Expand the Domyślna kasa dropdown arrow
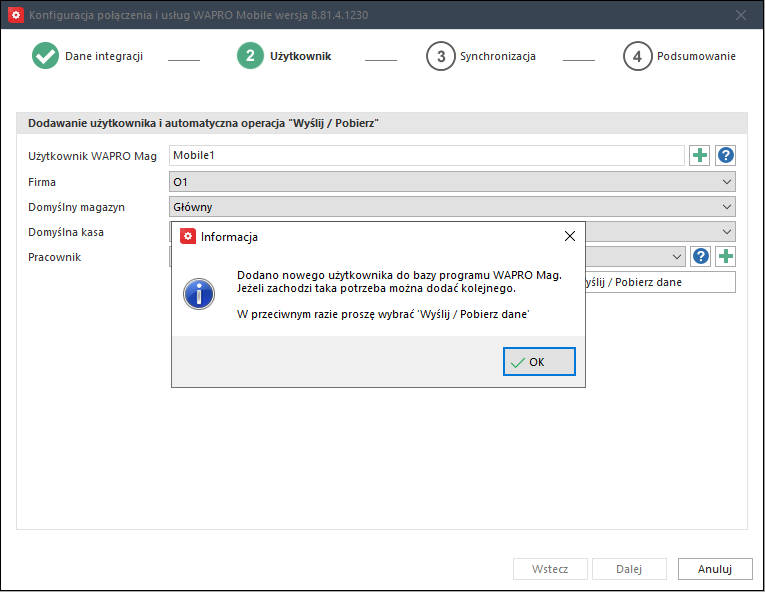This screenshot has height=592, width=765. click(x=726, y=232)
